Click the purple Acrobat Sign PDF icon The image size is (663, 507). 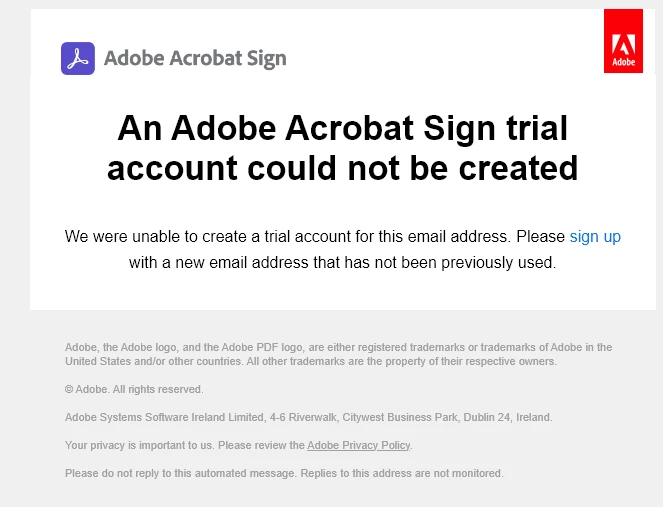tap(78, 58)
